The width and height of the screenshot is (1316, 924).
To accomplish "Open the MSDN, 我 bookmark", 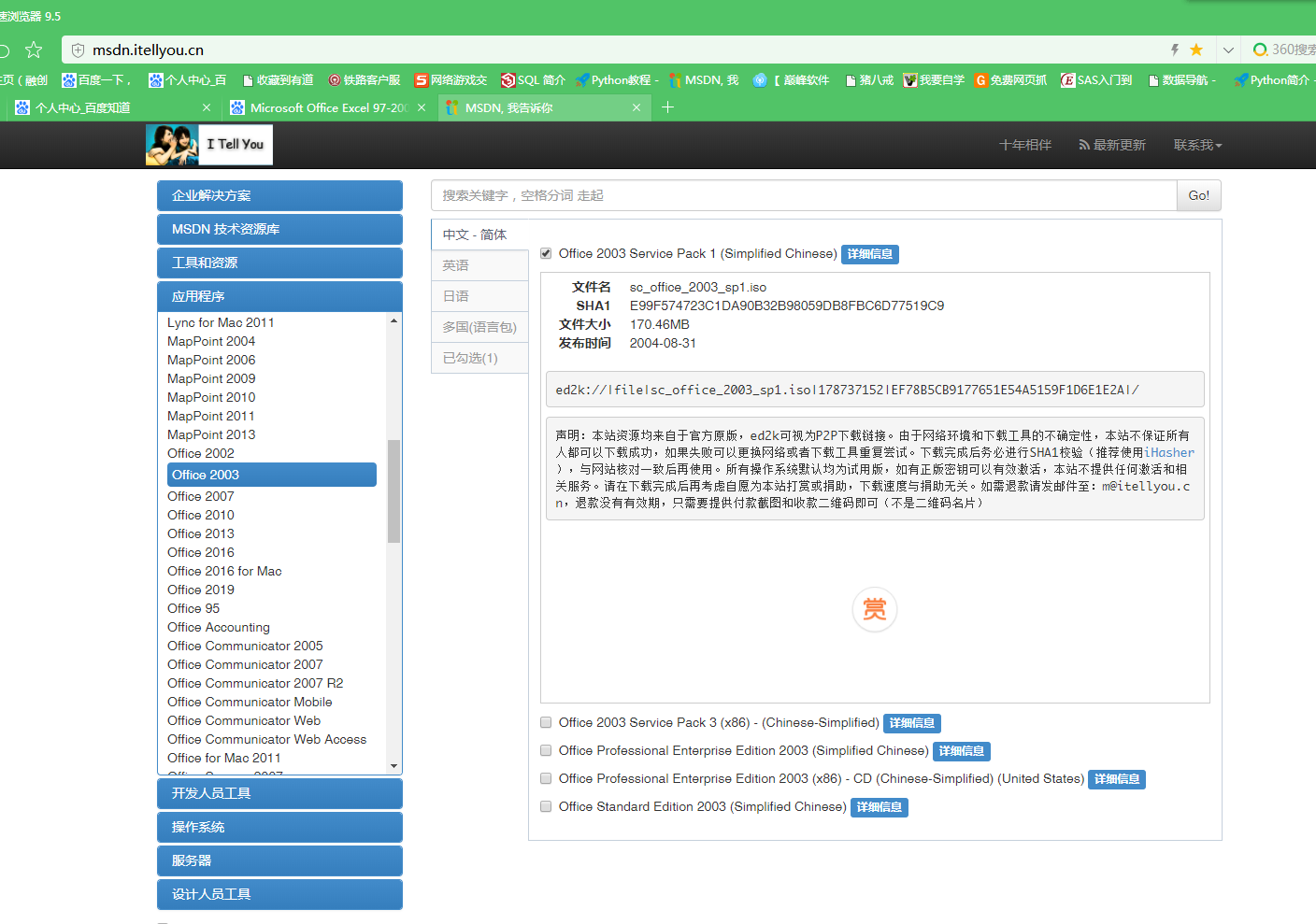I will [704, 80].
